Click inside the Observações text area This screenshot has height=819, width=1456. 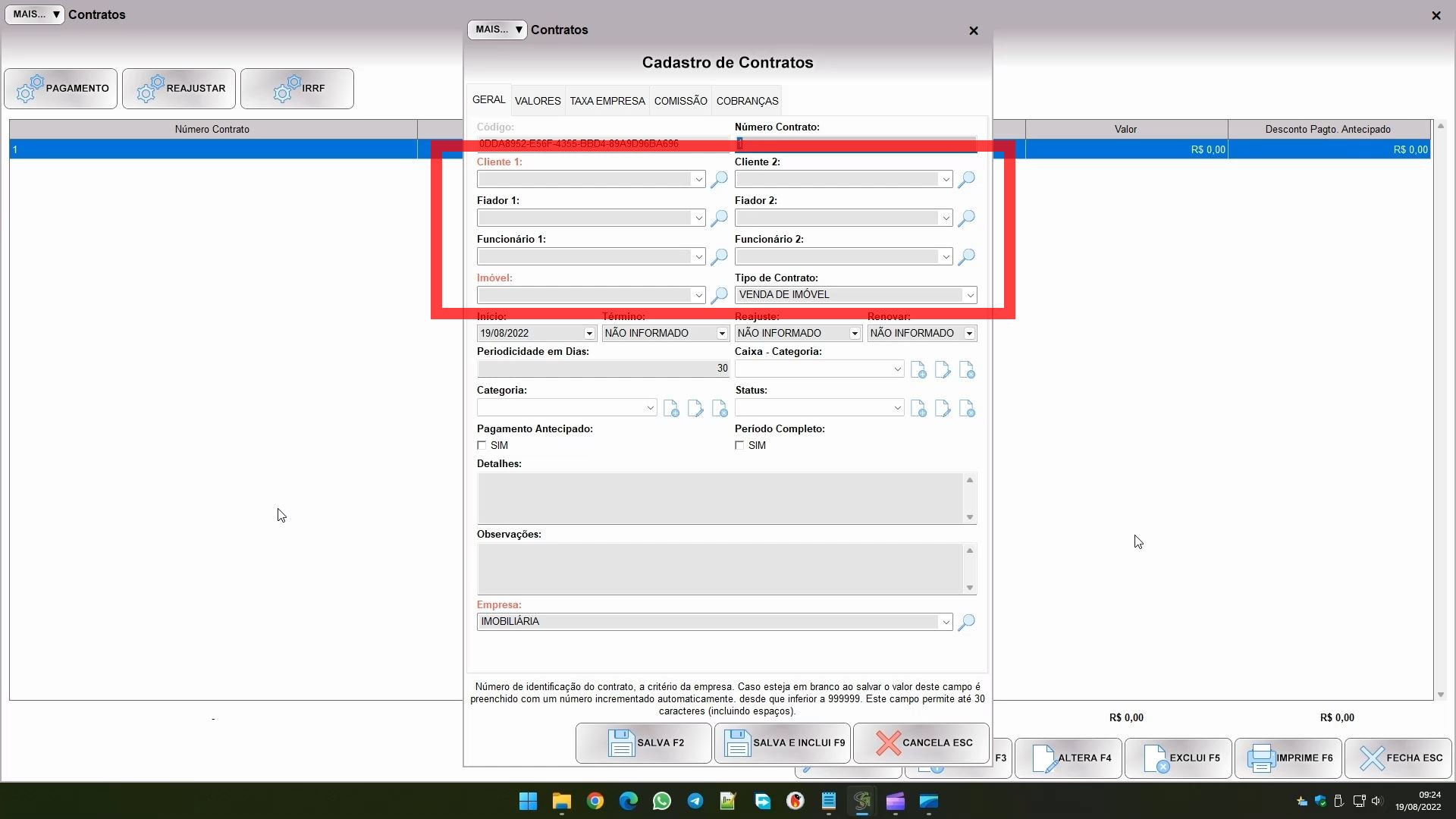click(x=719, y=569)
